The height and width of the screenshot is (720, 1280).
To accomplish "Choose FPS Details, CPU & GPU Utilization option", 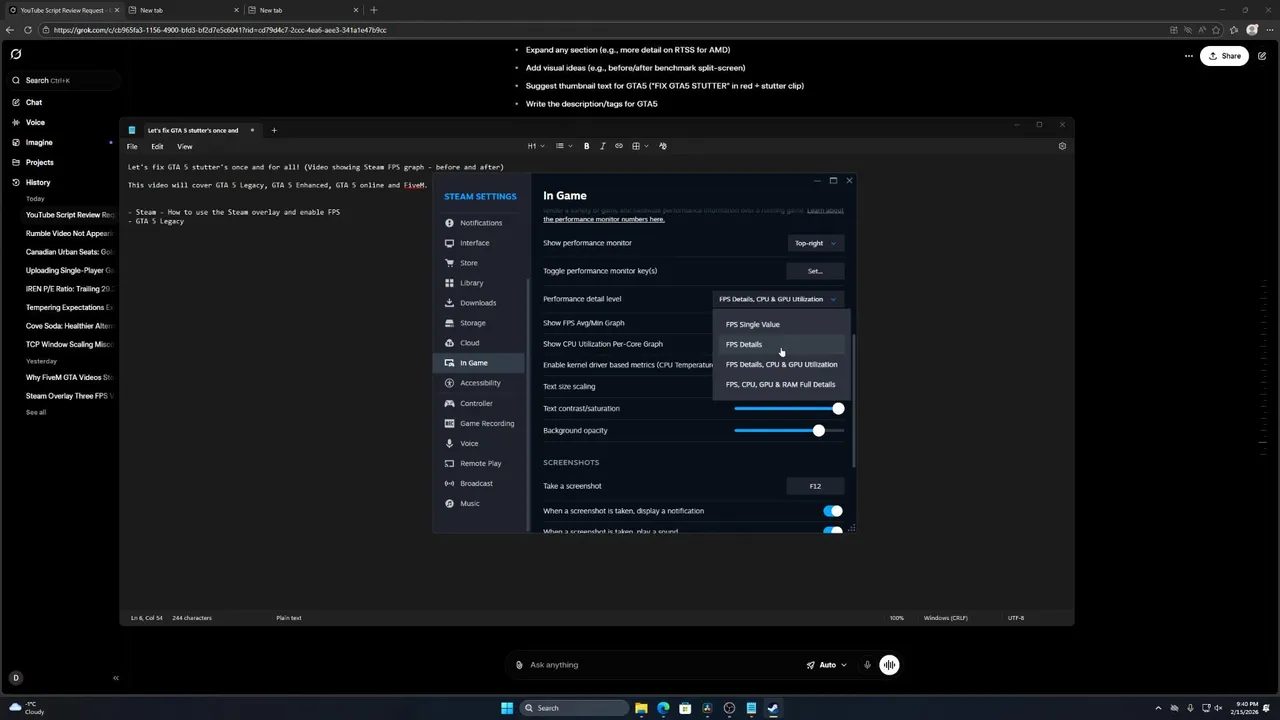I will pos(781,364).
